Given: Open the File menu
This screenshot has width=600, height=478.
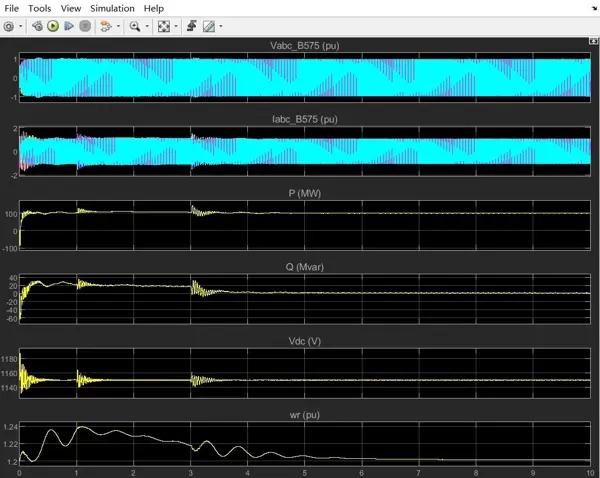Looking at the screenshot, I should (12, 8).
